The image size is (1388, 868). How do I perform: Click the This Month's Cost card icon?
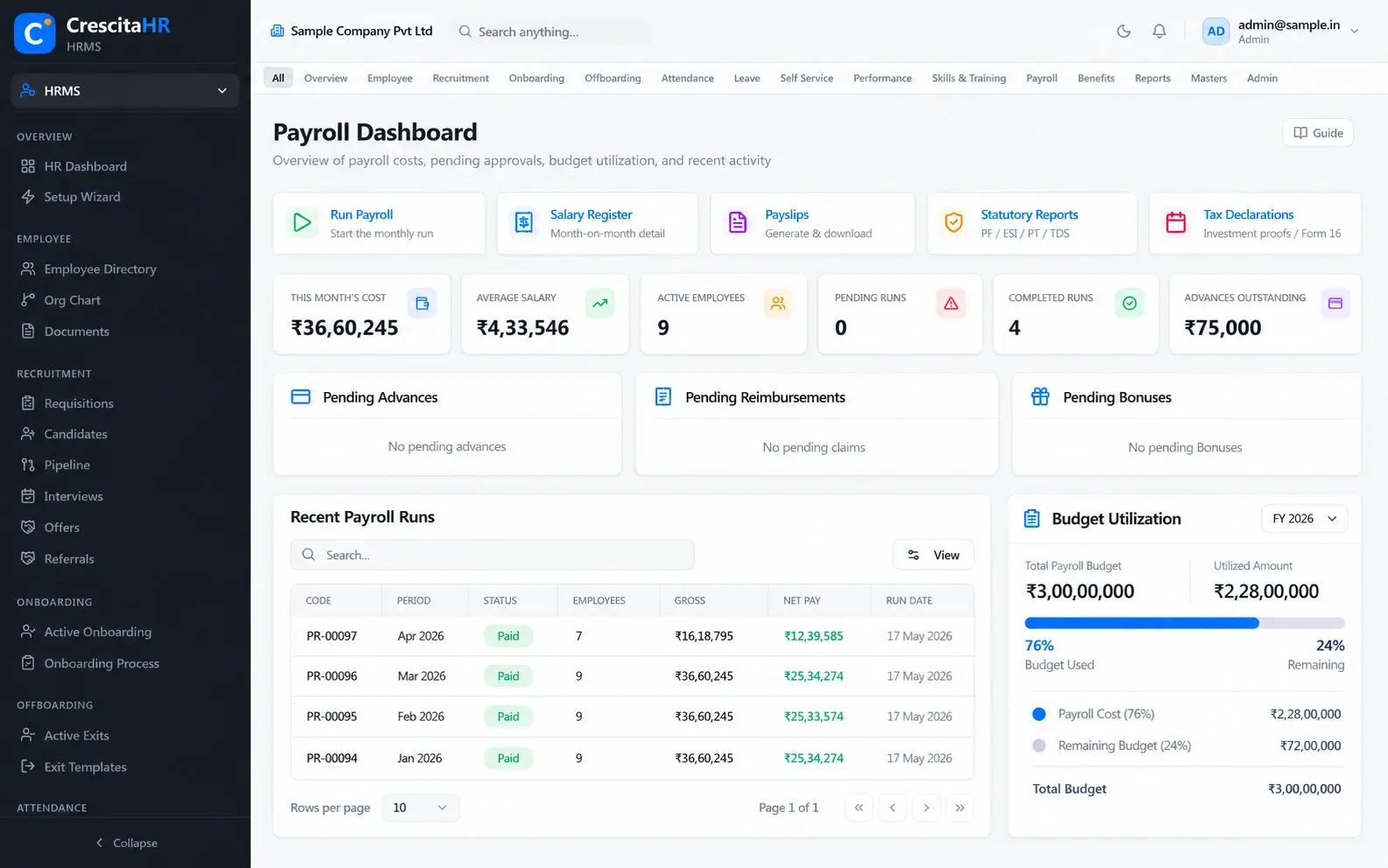423,304
